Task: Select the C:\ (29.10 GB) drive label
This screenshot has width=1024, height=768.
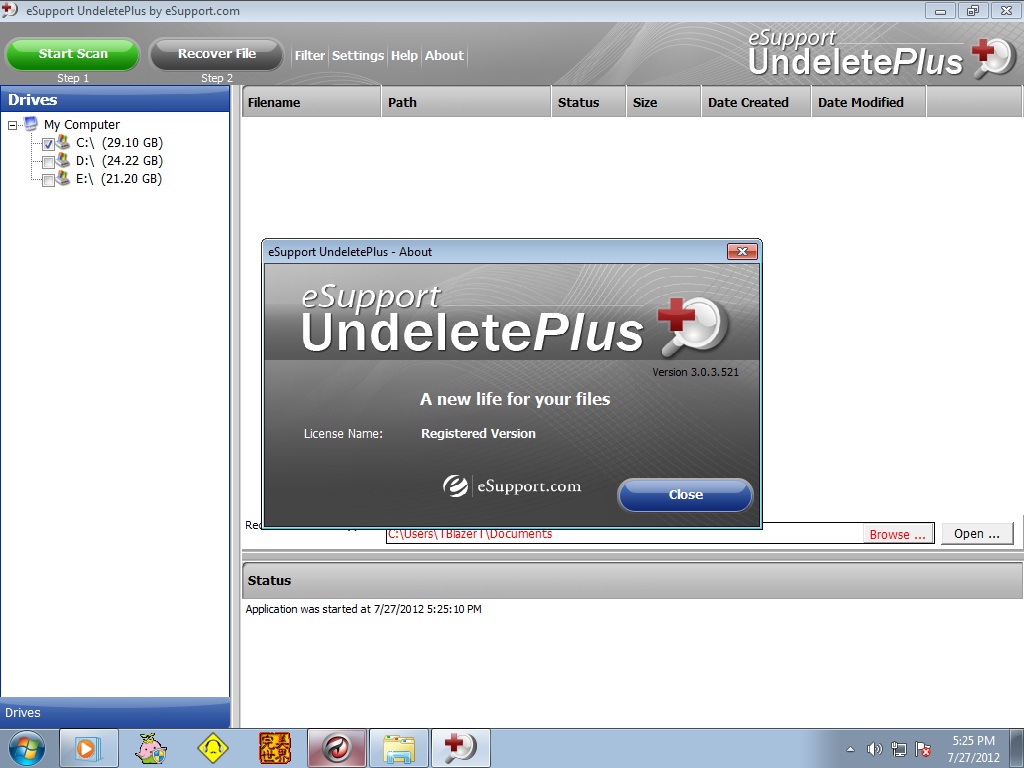Action: pos(120,142)
